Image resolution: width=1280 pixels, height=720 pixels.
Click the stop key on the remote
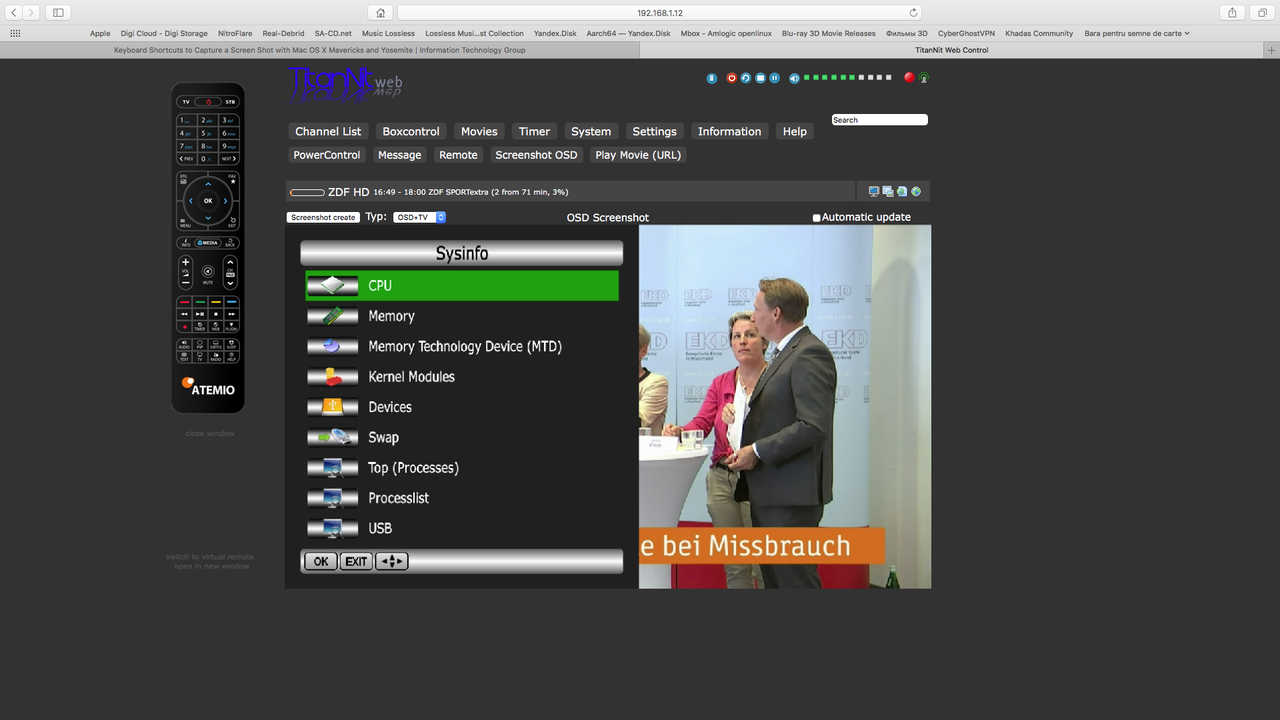click(215, 314)
